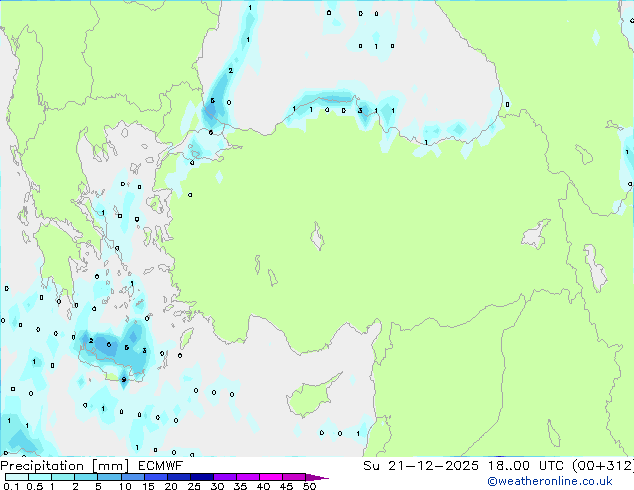
Task: Click the '40' legend label
Action: point(263,486)
